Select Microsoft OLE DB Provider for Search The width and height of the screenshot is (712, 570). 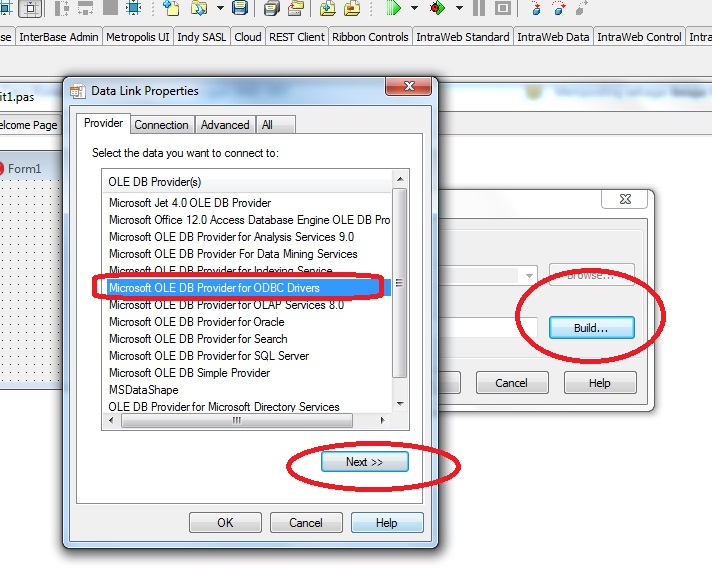point(198,339)
